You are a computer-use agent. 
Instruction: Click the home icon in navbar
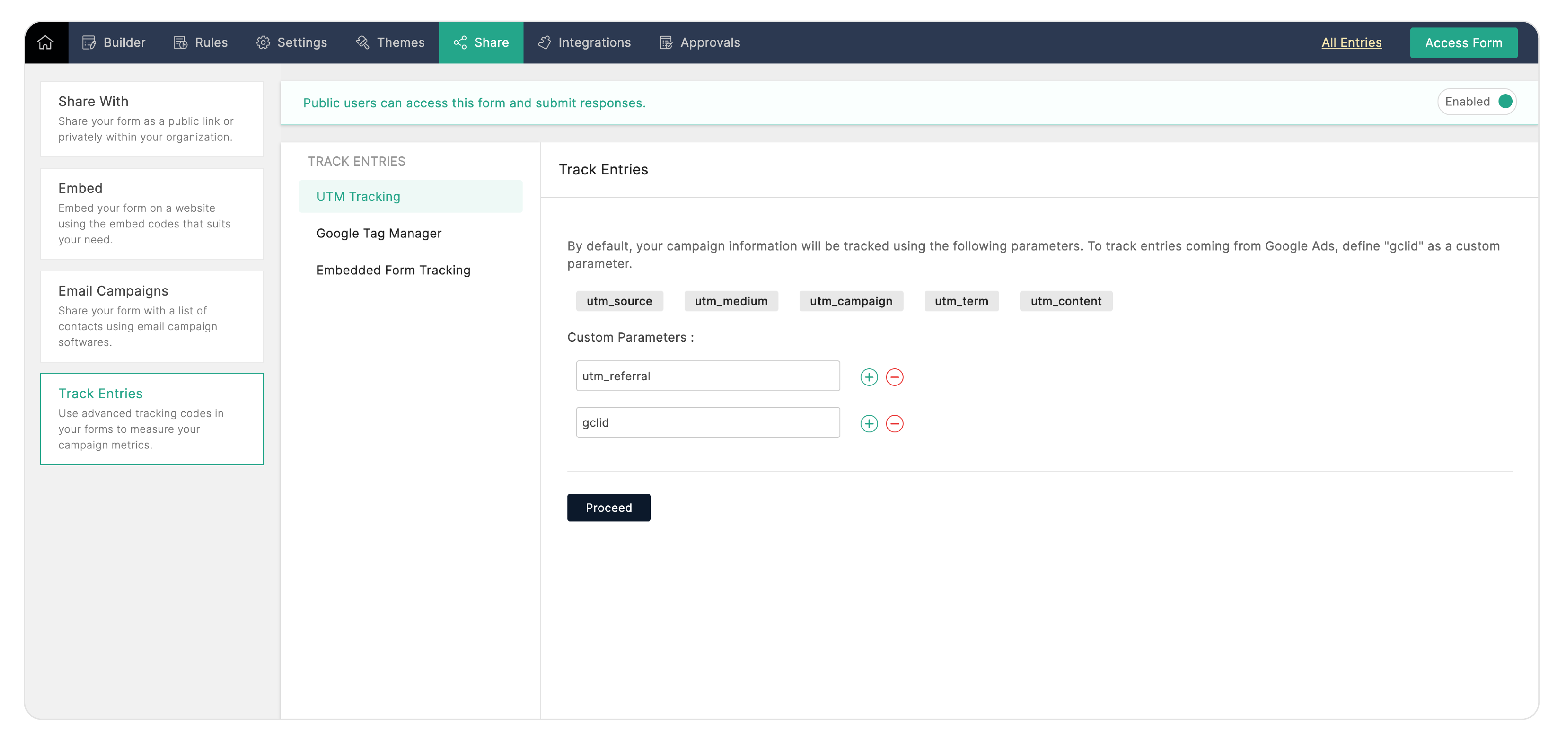[x=45, y=43]
